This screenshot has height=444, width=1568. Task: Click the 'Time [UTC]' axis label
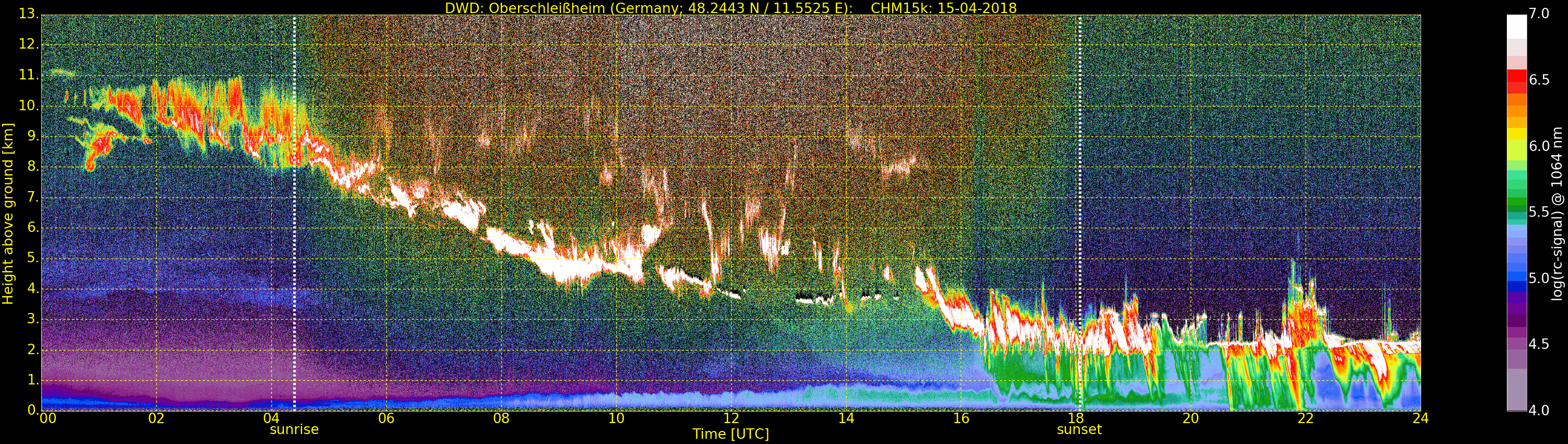[731, 434]
